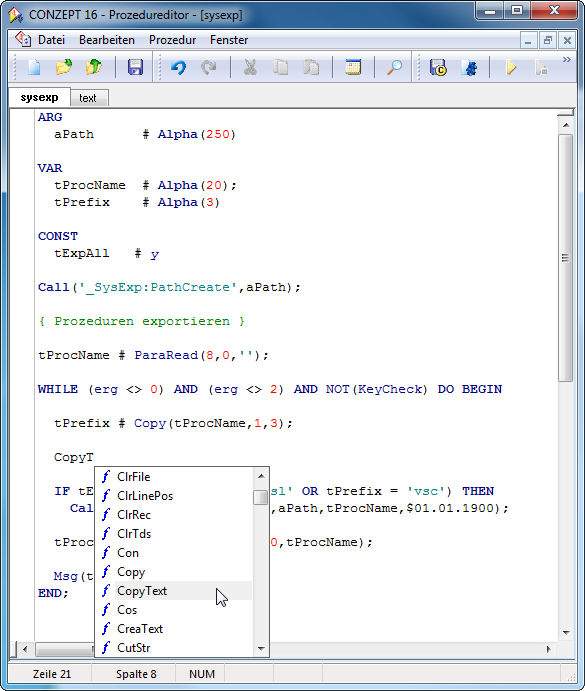The image size is (585, 691).
Task: Expand toolbar overflow chevron at right
Action: (566, 59)
